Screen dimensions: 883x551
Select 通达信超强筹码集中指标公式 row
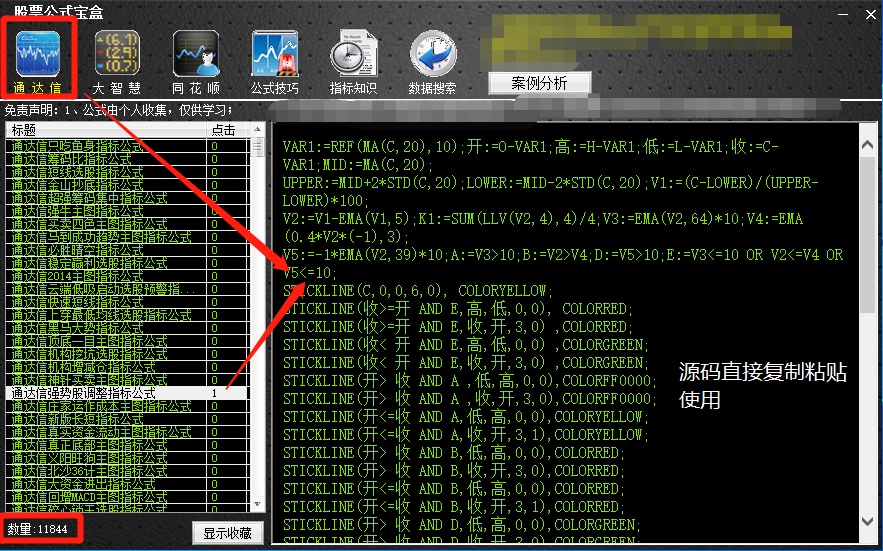tap(128, 198)
